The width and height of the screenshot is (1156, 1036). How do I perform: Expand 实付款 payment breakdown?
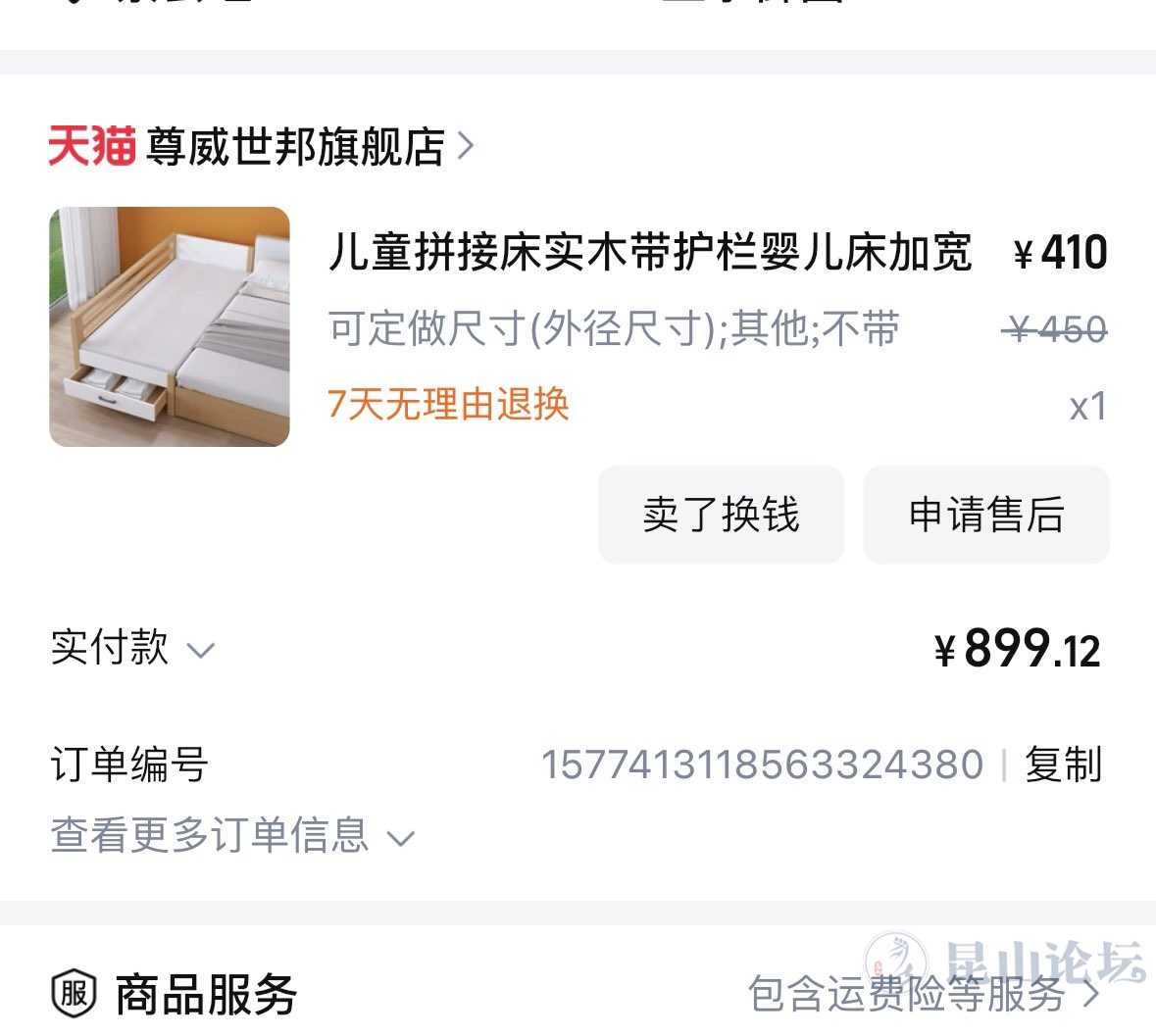pos(132,648)
